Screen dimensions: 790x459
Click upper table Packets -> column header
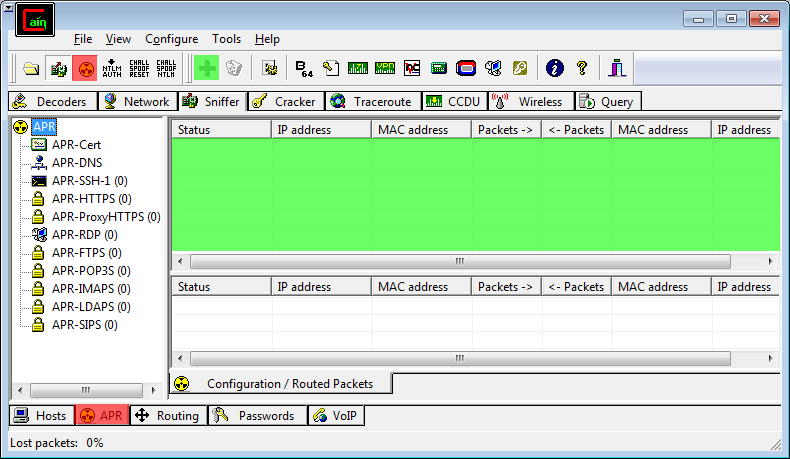point(506,129)
